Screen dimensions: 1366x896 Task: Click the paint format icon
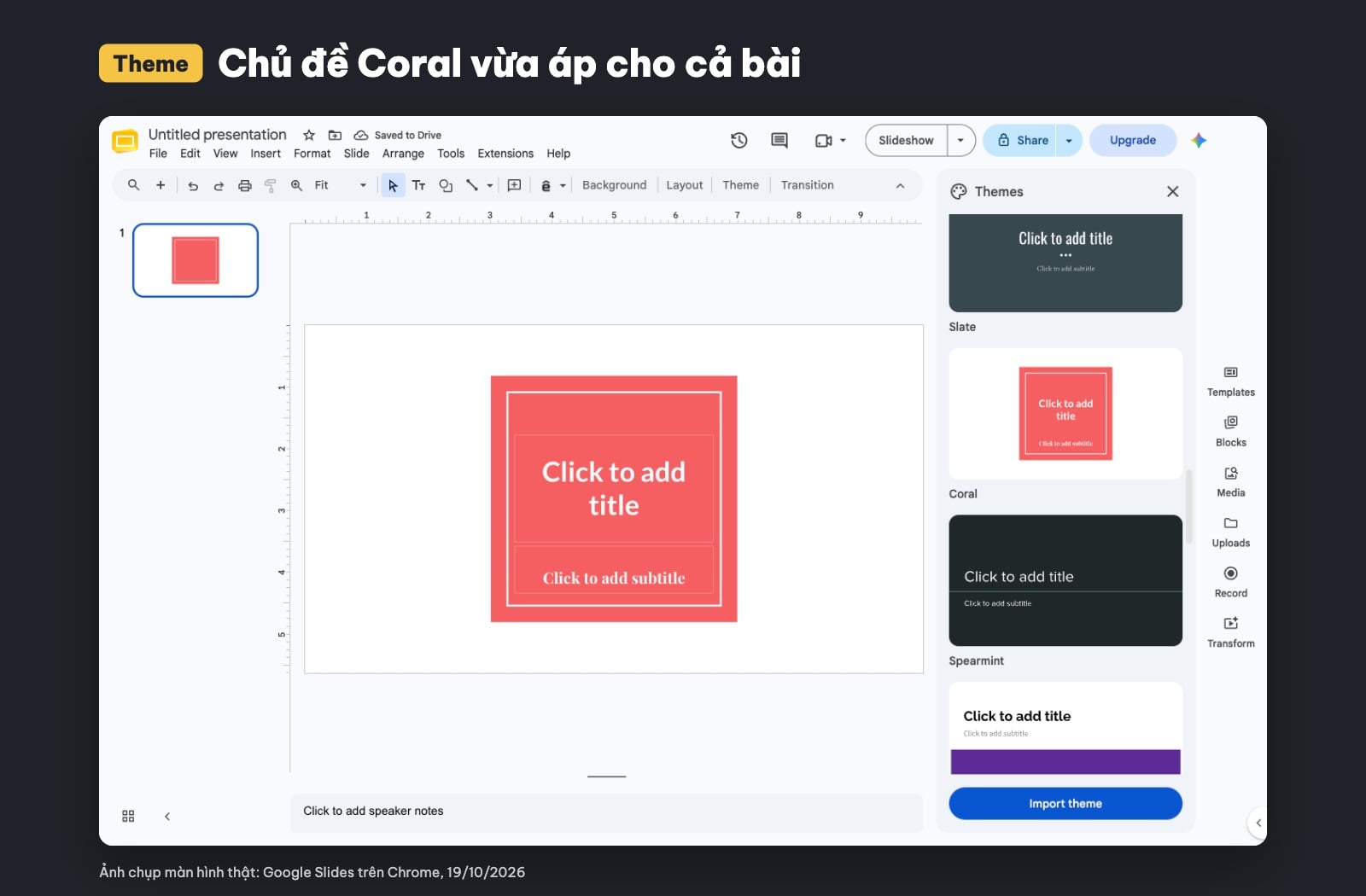pos(271,185)
